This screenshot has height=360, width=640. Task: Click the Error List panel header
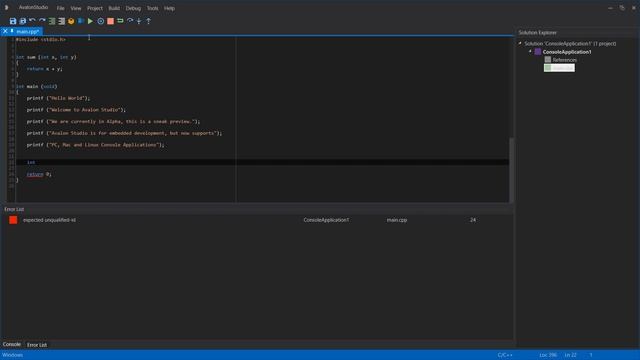14,209
